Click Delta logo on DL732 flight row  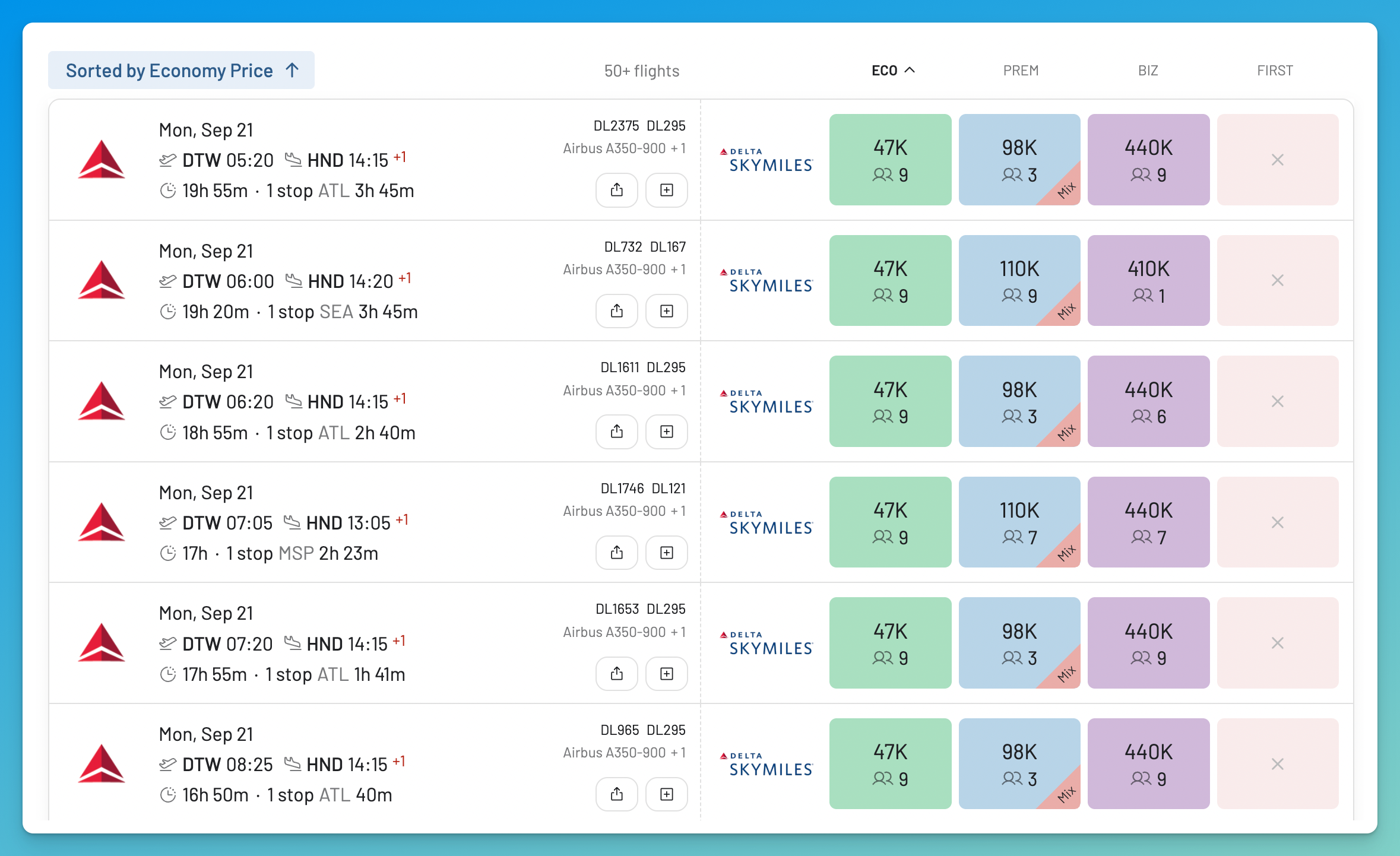pos(102,280)
